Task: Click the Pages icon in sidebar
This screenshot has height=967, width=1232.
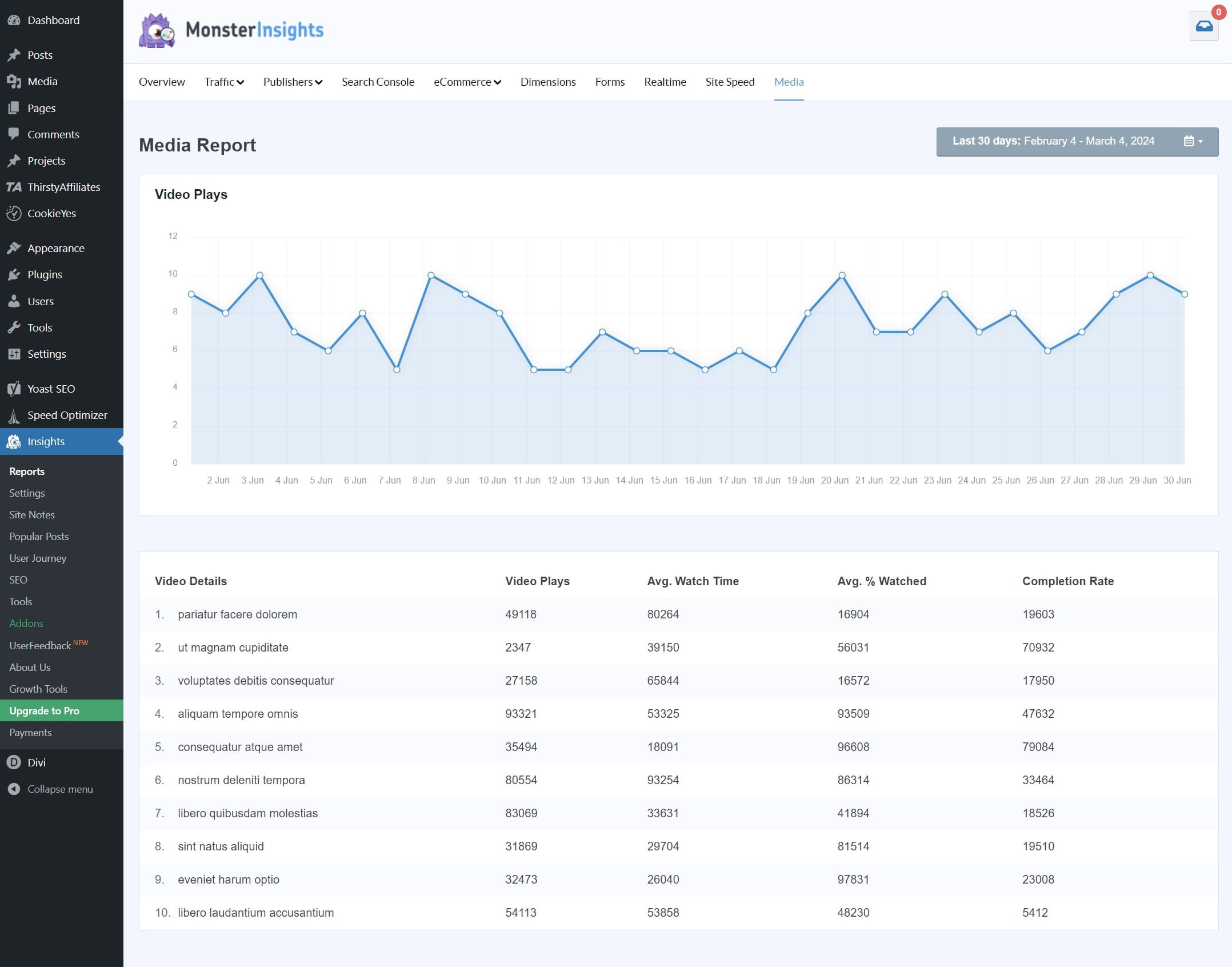Action: tap(14, 107)
